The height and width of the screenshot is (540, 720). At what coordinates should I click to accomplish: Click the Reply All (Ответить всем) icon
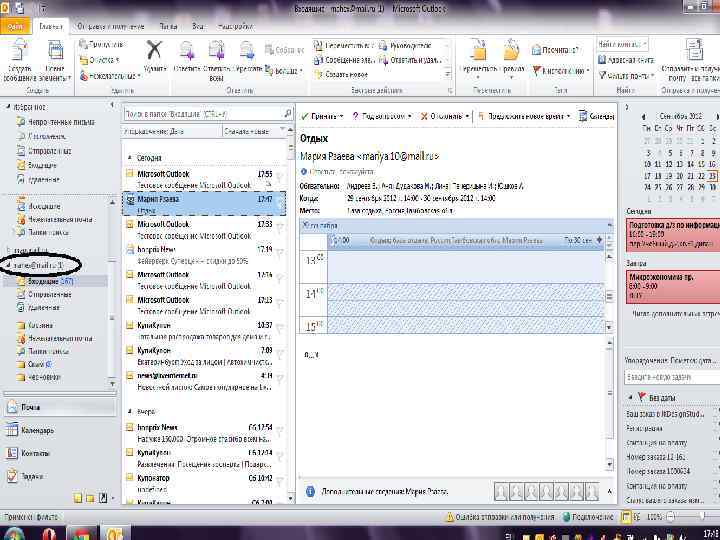click(x=216, y=51)
